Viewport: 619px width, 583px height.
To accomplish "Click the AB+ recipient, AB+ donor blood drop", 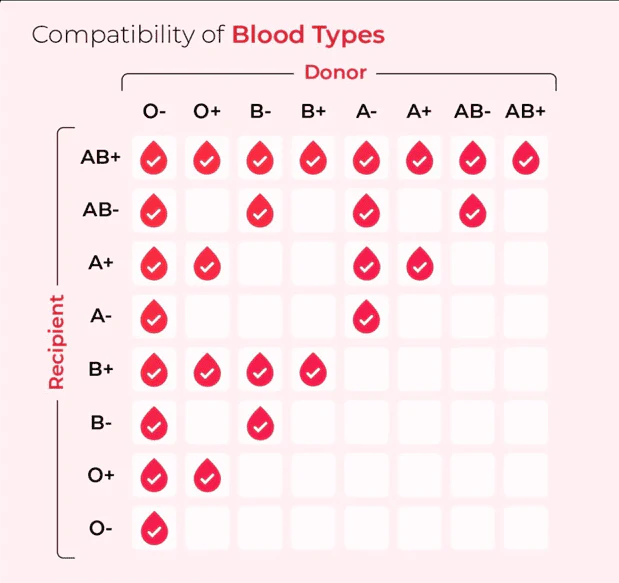I will (x=525, y=158).
